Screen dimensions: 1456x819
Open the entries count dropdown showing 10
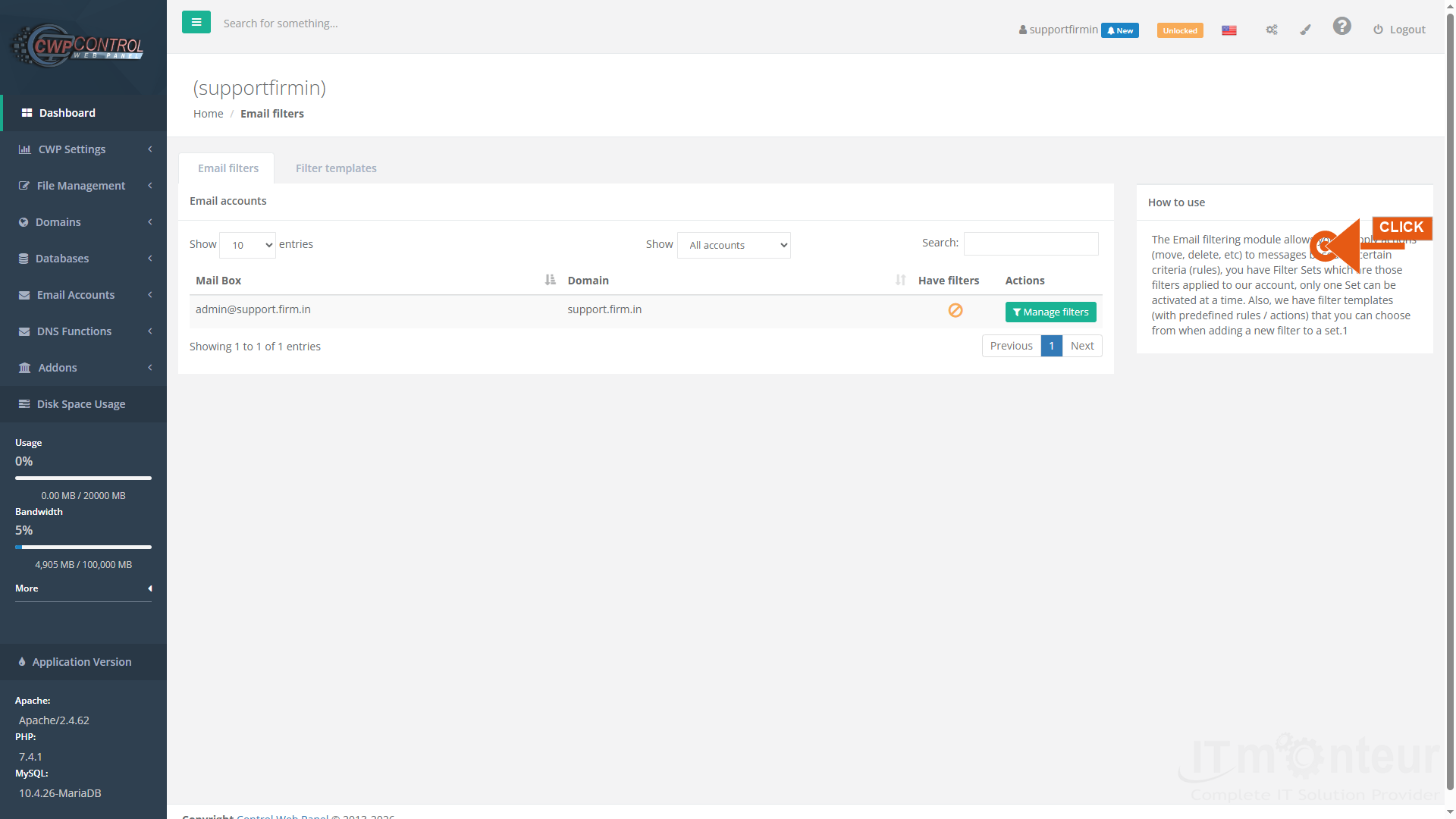point(247,245)
